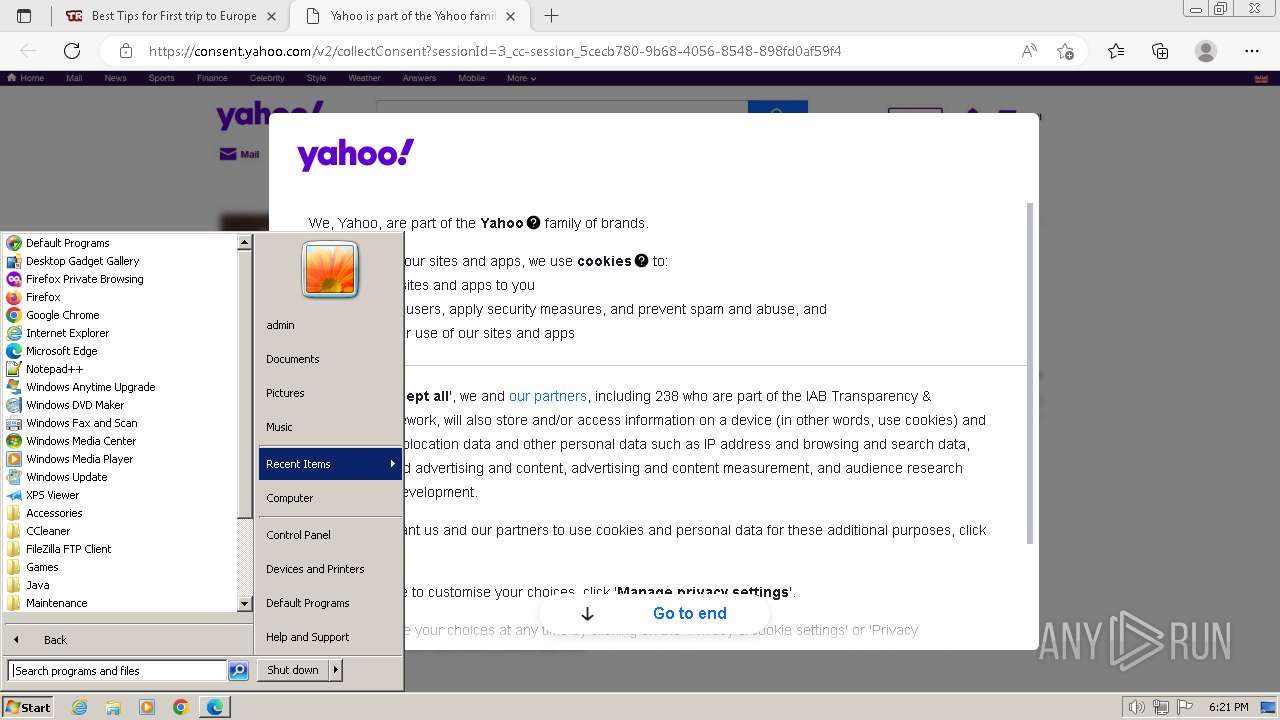Switch to Best Tips for First trip tab
Image resolution: width=1280 pixels, height=720 pixels.
coord(170,16)
